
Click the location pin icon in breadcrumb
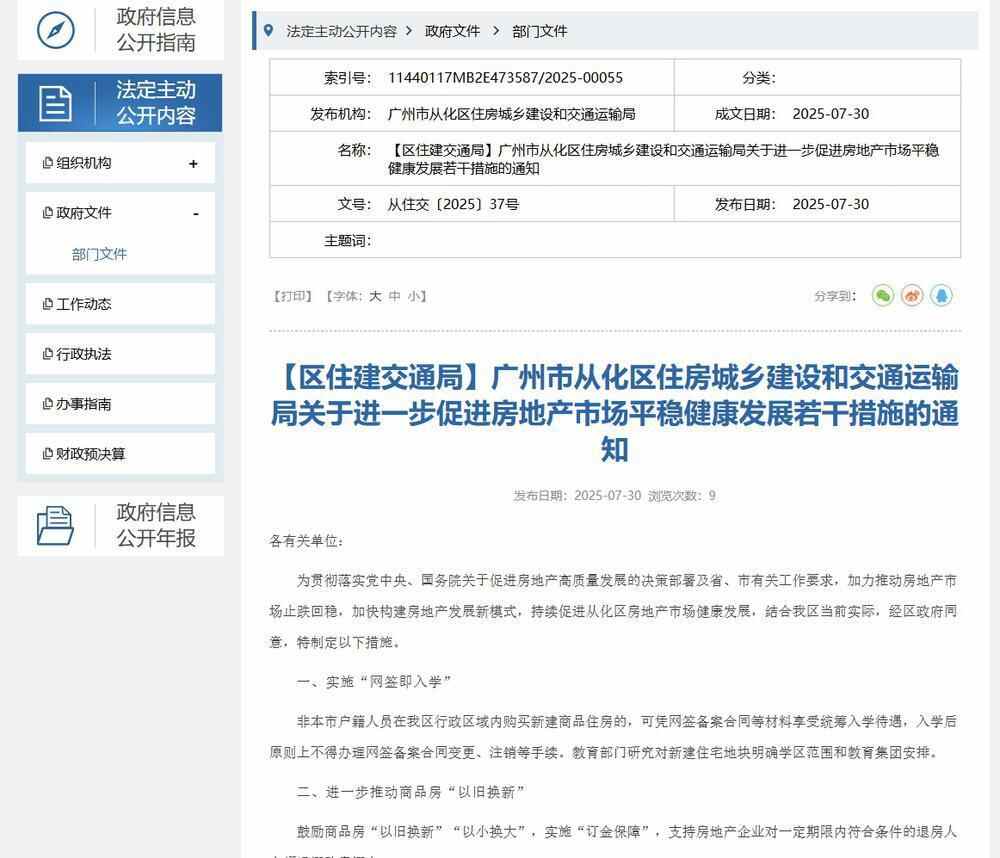pos(268,31)
